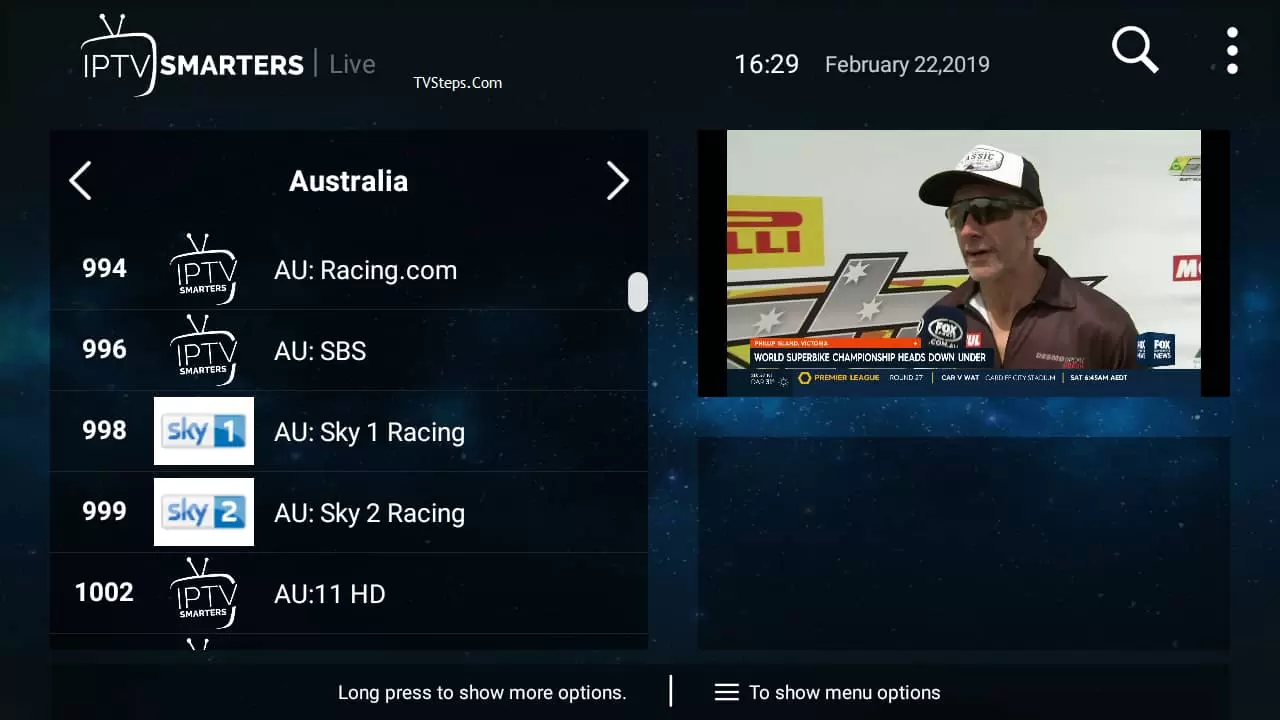Play the AU: Sky 2 Racing channel
Screen dimensions: 1280x720
369,513
